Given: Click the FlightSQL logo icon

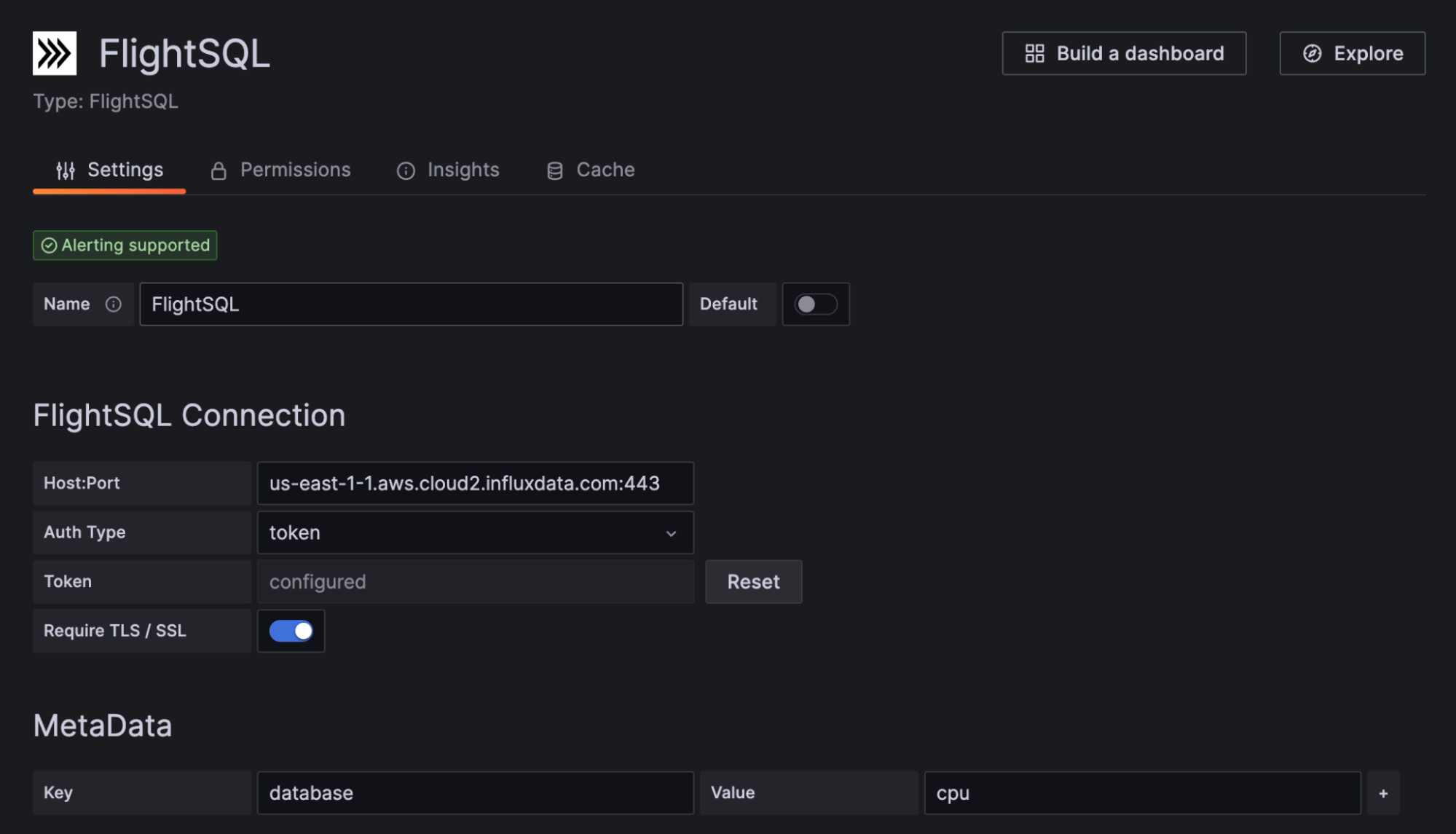Looking at the screenshot, I should 55,53.
